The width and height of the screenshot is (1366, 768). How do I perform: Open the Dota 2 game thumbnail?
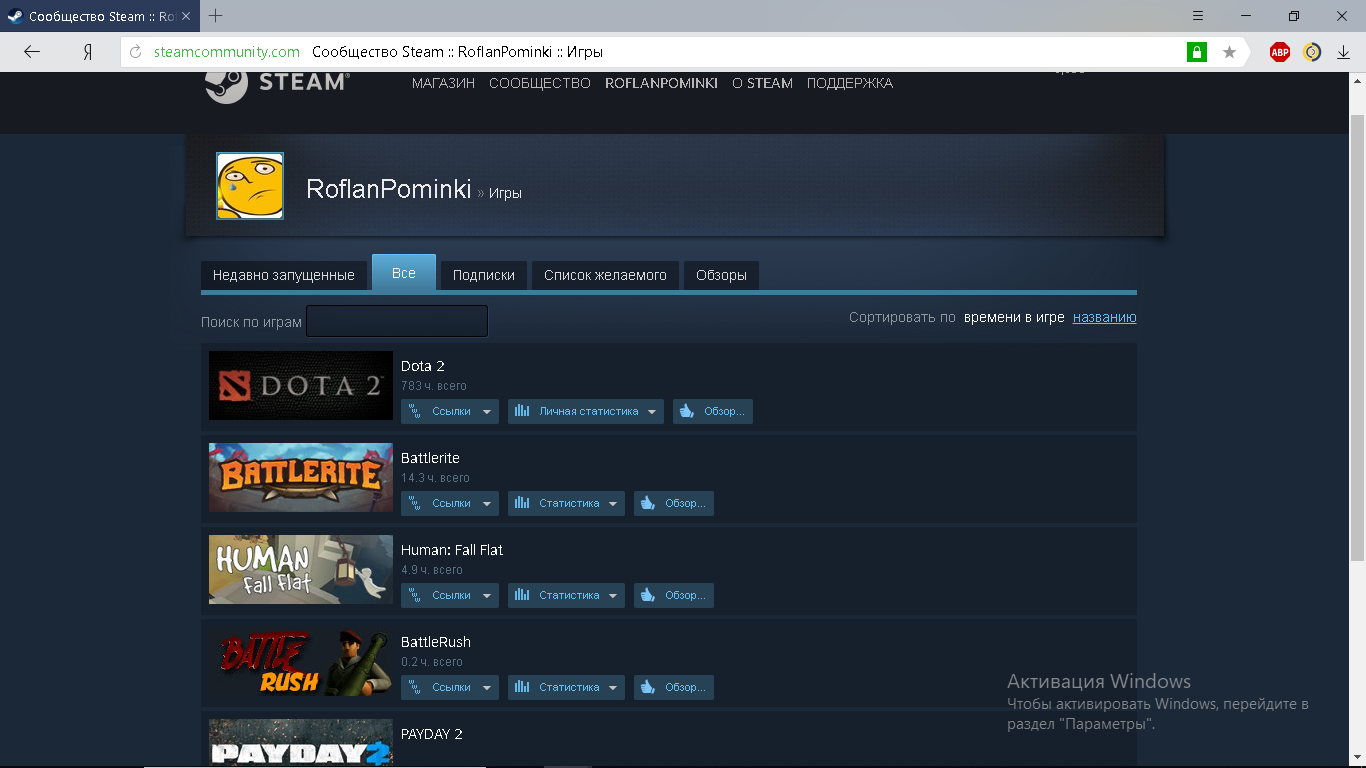coord(301,385)
